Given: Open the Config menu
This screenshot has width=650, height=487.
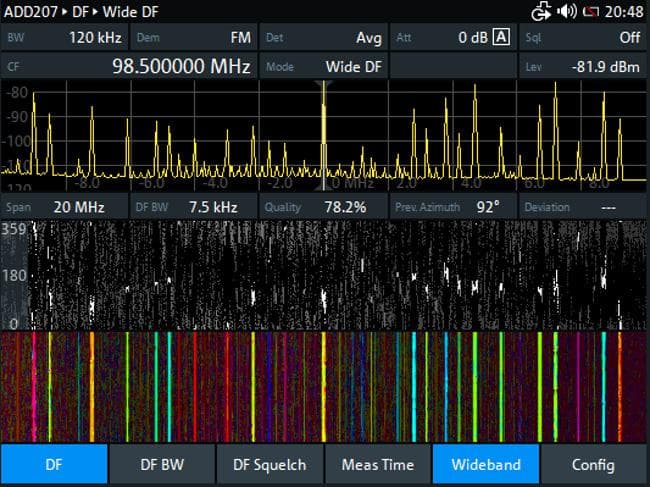Looking at the screenshot, I should pyautogui.click(x=593, y=465).
